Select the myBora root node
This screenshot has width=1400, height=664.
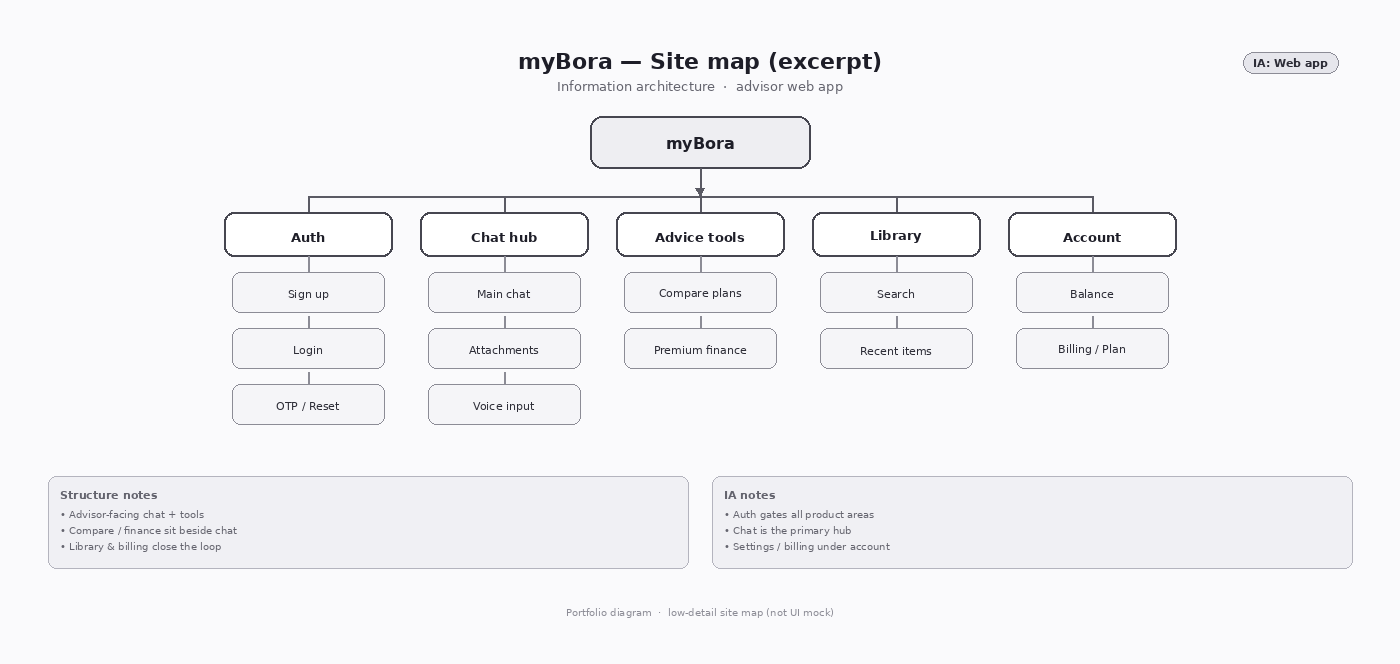tap(700, 143)
